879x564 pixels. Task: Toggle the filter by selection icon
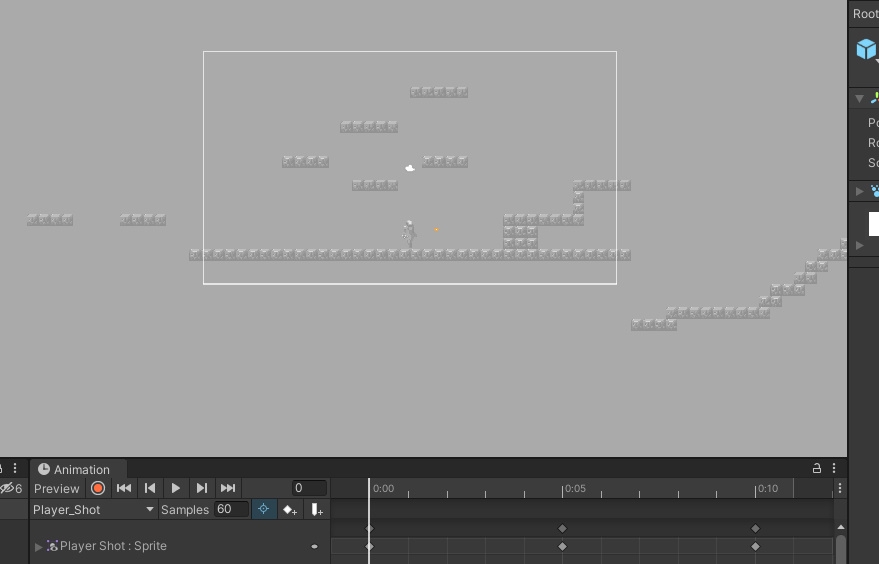tap(263, 509)
